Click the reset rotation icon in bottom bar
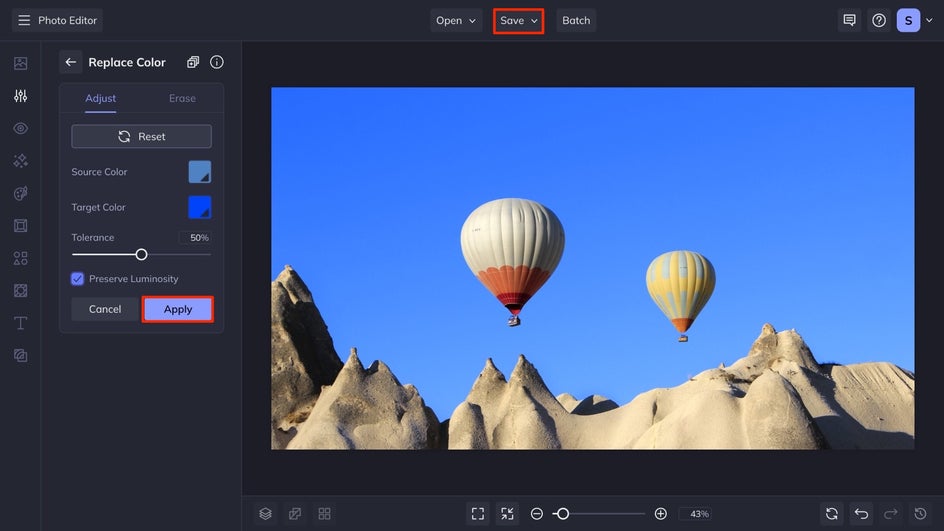Screen dimensions: 944x531 [831, 514]
